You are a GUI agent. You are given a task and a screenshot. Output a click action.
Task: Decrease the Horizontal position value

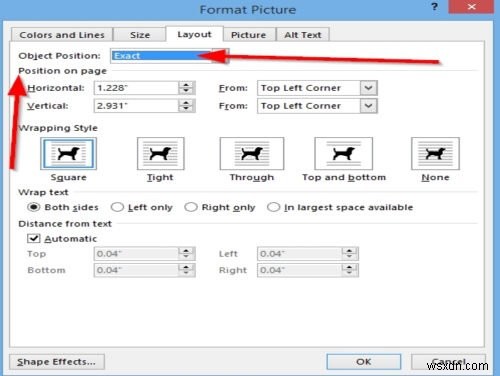(x=186, y=91)
